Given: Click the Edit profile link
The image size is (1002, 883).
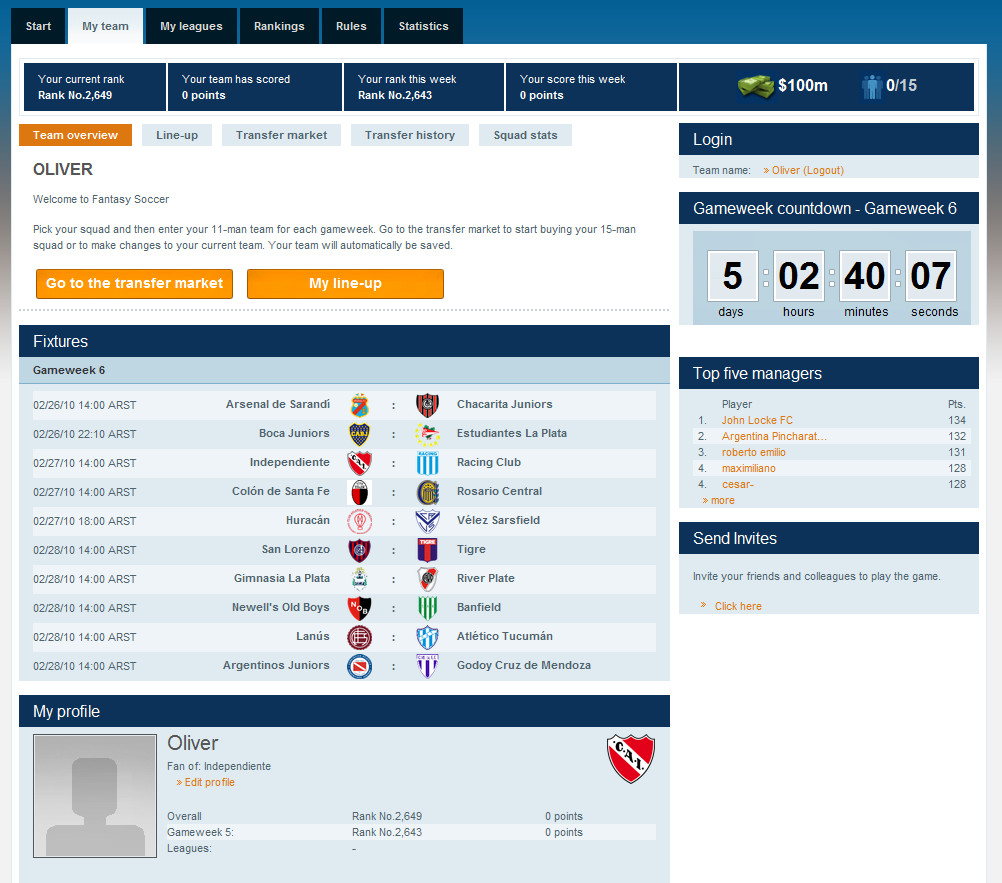Looking at the screenshot, I should 210,782.
